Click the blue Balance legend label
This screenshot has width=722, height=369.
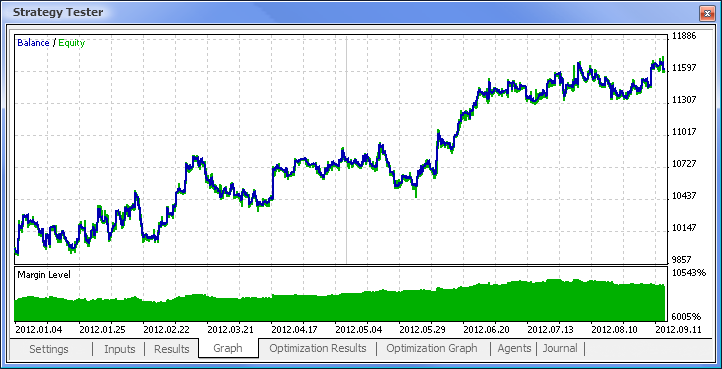33,43
